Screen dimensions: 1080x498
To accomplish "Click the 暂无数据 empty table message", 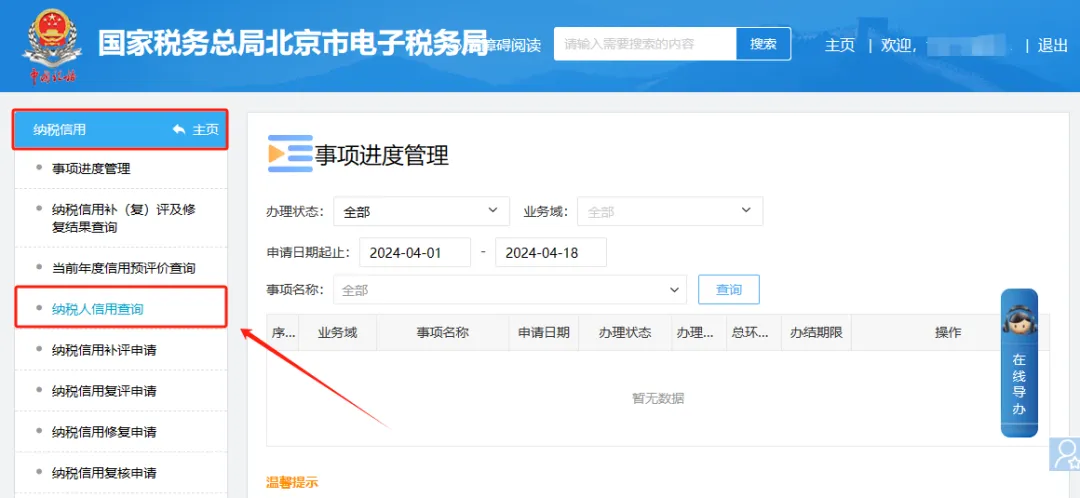I will tap(658, 398).
